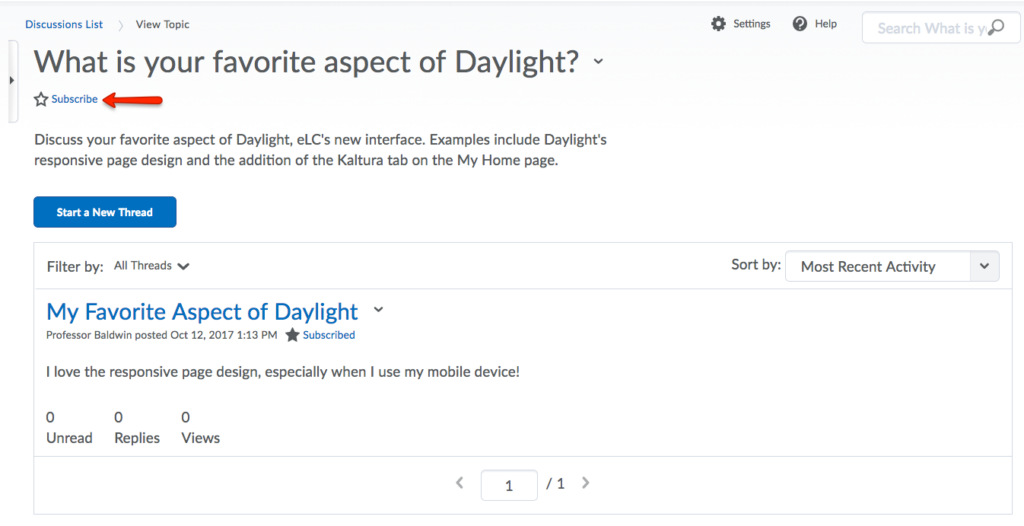The image size is (1024, 526).
Task: Open the Settings menu item
Action: coord(752,24)
